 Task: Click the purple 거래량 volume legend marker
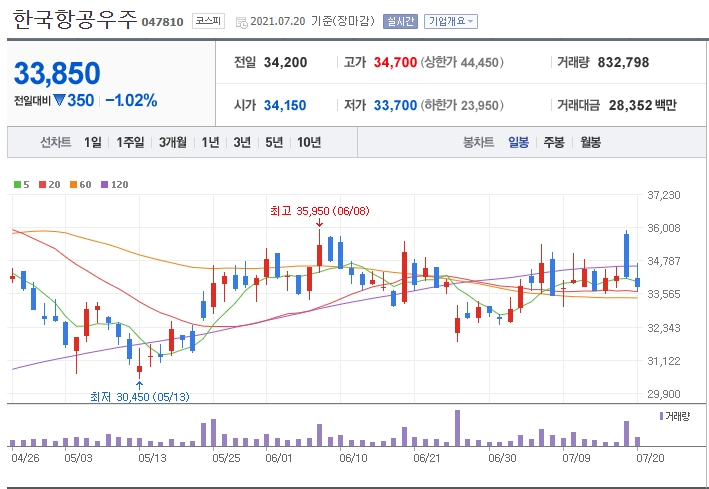point(662,416)
